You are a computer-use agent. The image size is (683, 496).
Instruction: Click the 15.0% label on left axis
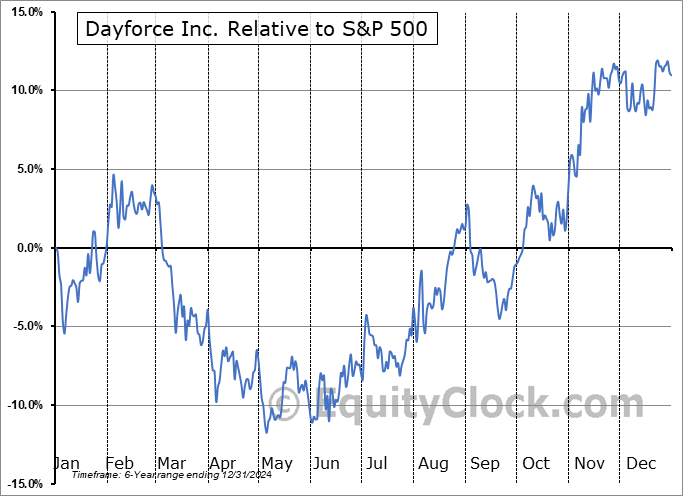coord(22,12)
